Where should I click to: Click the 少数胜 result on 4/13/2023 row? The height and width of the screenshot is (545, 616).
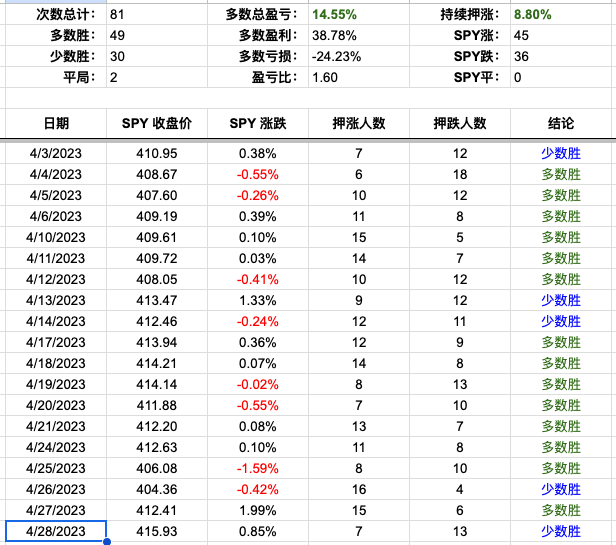[561, 301]
